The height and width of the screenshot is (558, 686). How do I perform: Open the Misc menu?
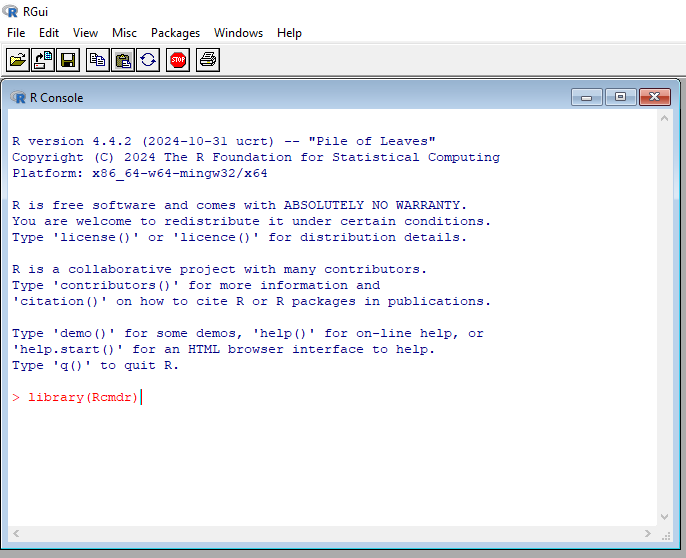pos(124,33)
